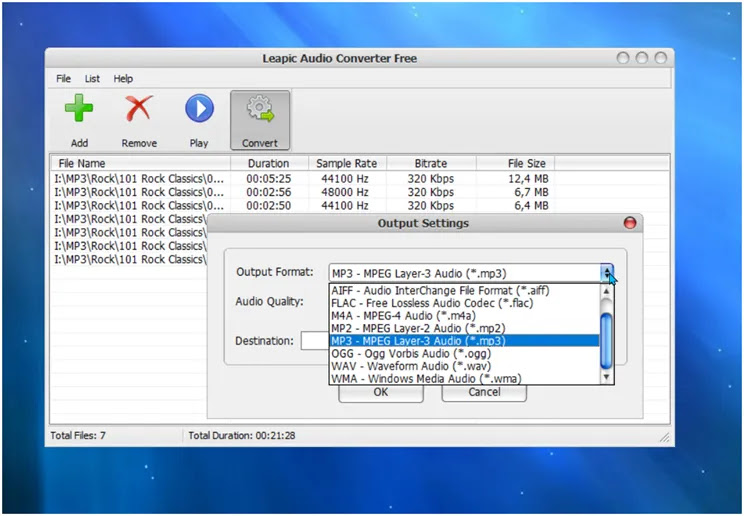The width and height of the screenshot is (744, 516).
Task: Click the format list scroll down arrow
Action: point(606,377)
